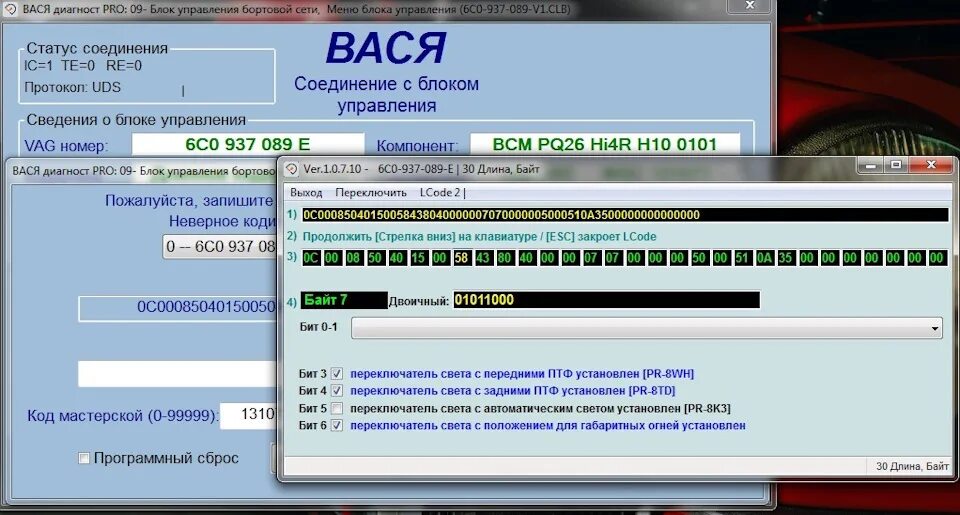
Task: Click the Код мастерской input field
Action: point(249,415)
